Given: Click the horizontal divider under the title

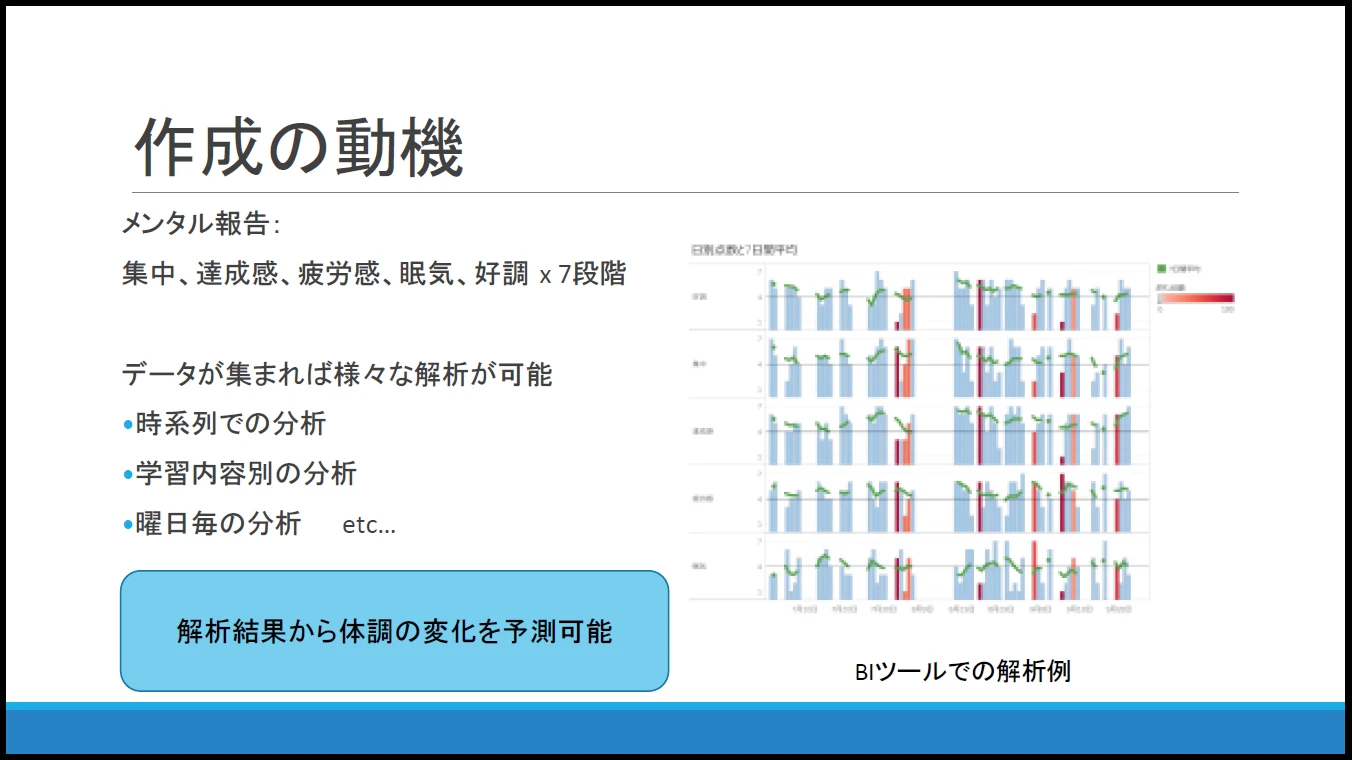Looking at the screenshot, I should pos(685,192).
